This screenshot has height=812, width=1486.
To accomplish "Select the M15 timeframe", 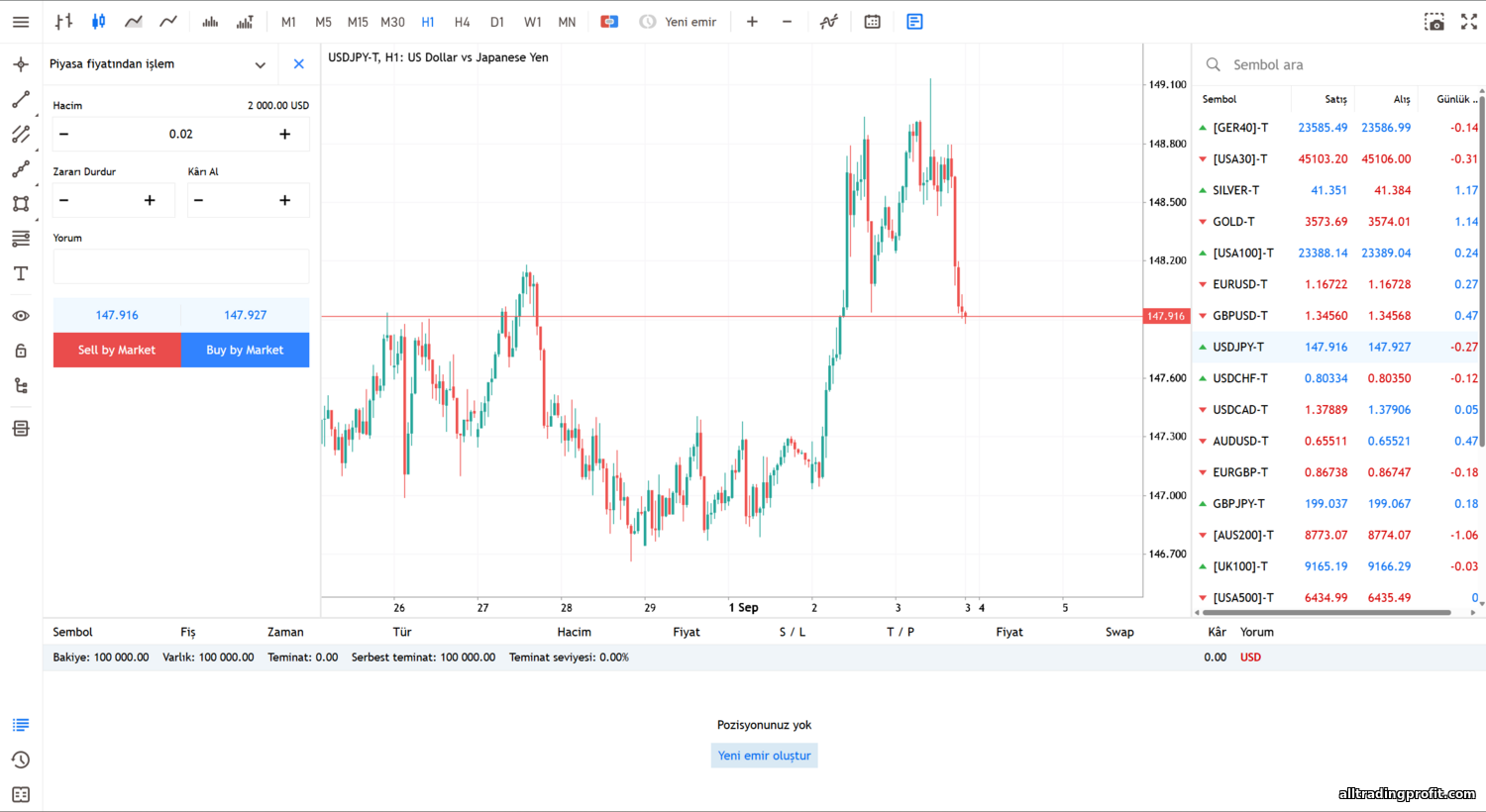I will 358,22.
